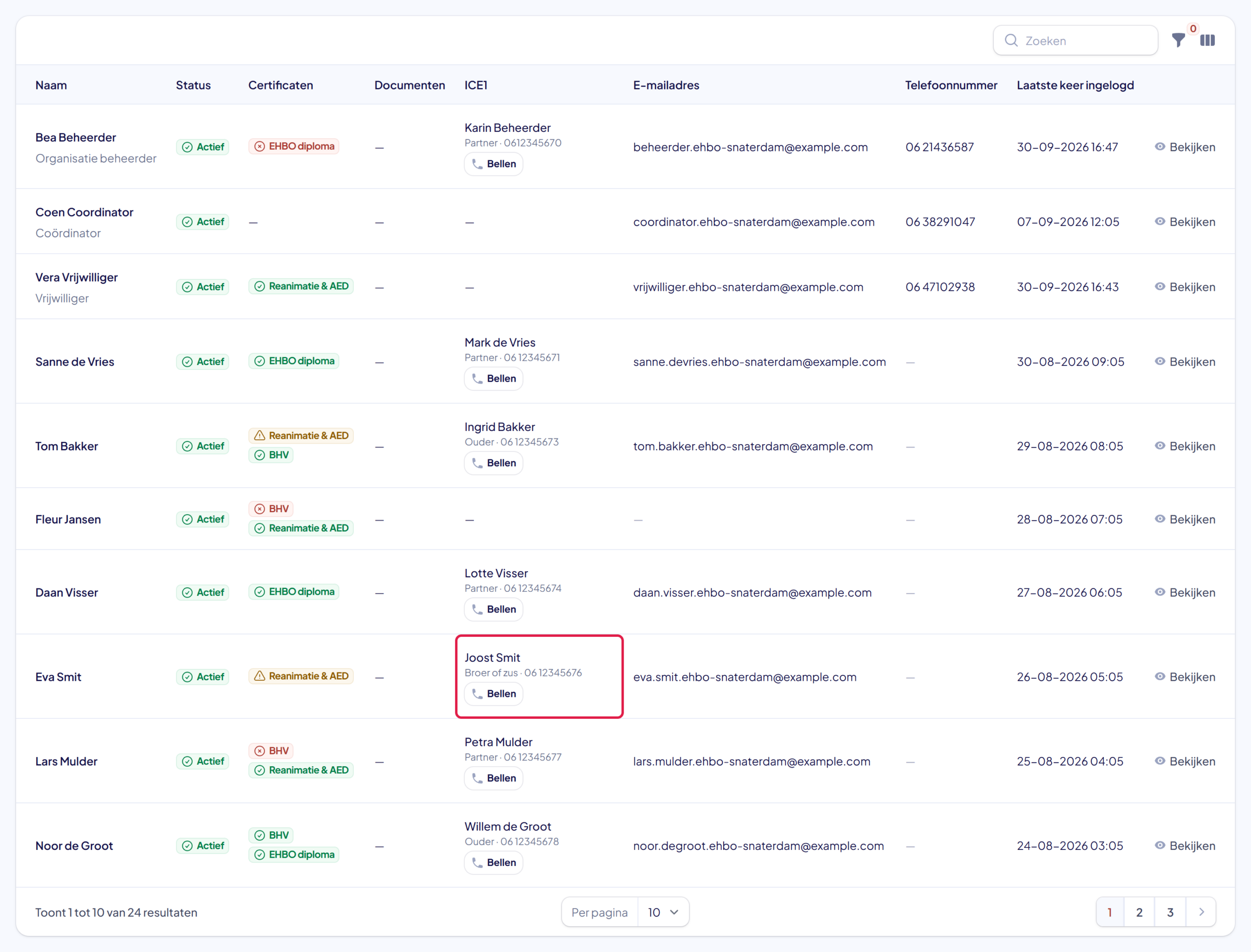Viewport: 1251px width, 952px height.
Task: Click Tom Bakker's BHV badge
Action: coord(271,455)
